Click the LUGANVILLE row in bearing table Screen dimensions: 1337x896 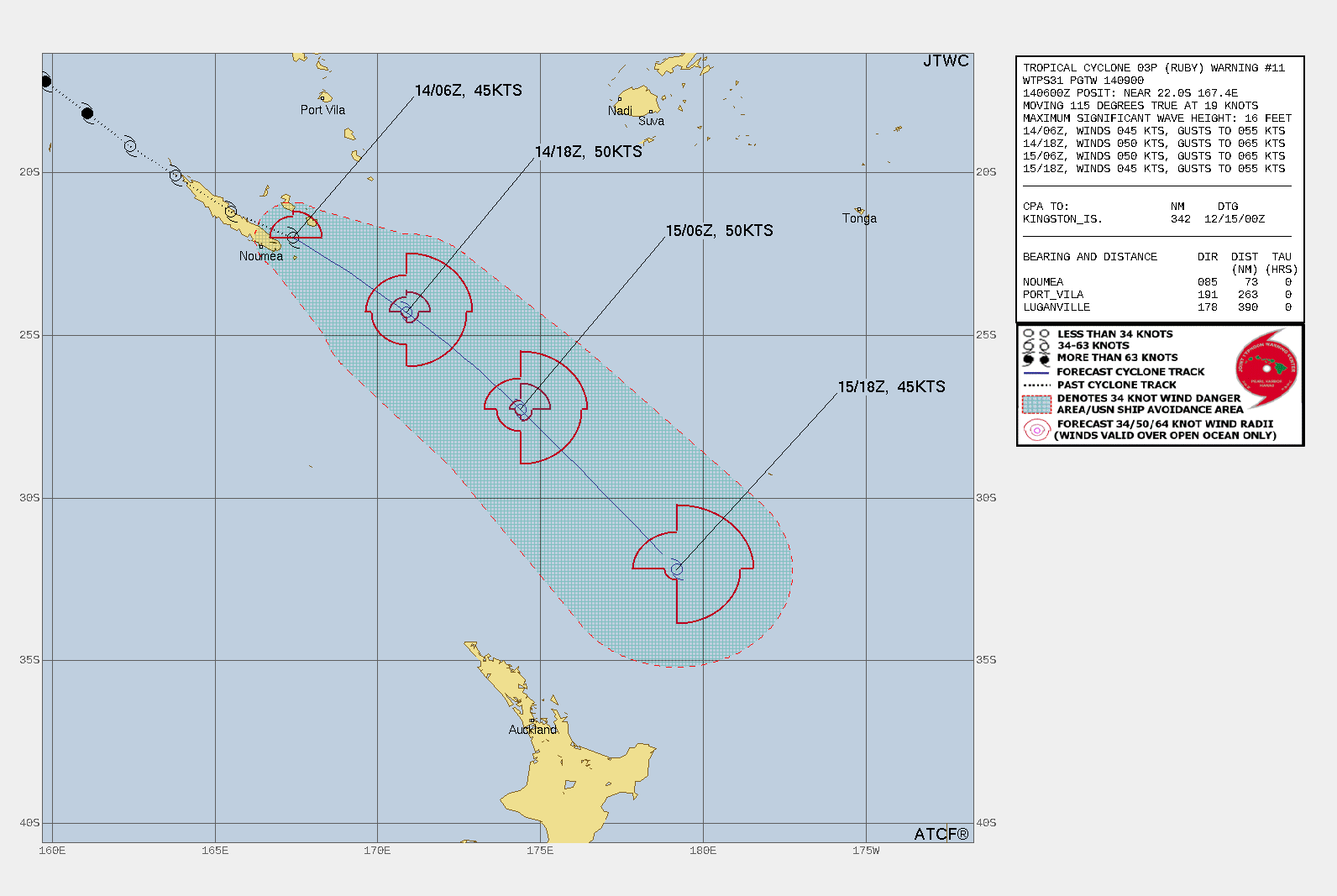[1157, 307]
